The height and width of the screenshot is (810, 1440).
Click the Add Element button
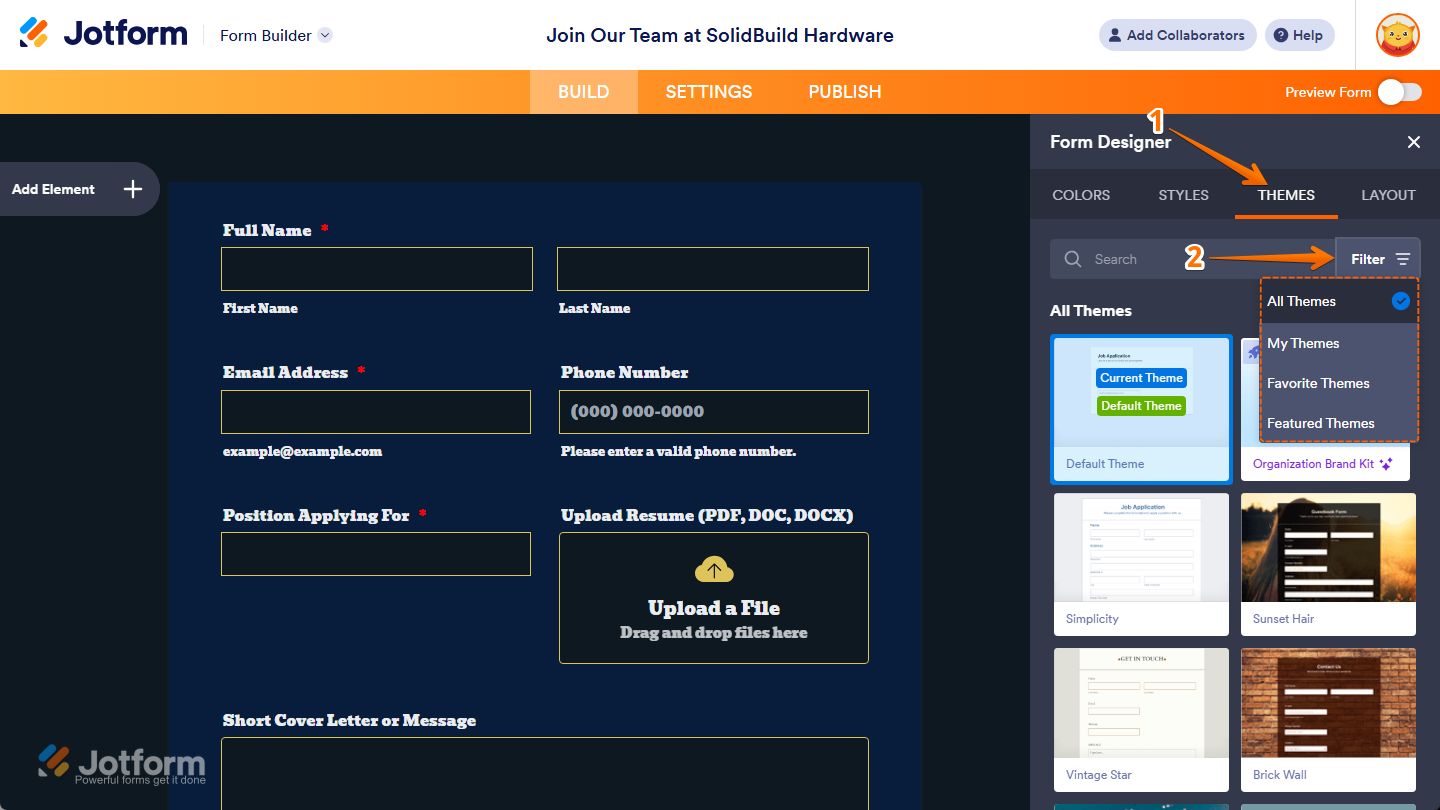click(78, 189)
